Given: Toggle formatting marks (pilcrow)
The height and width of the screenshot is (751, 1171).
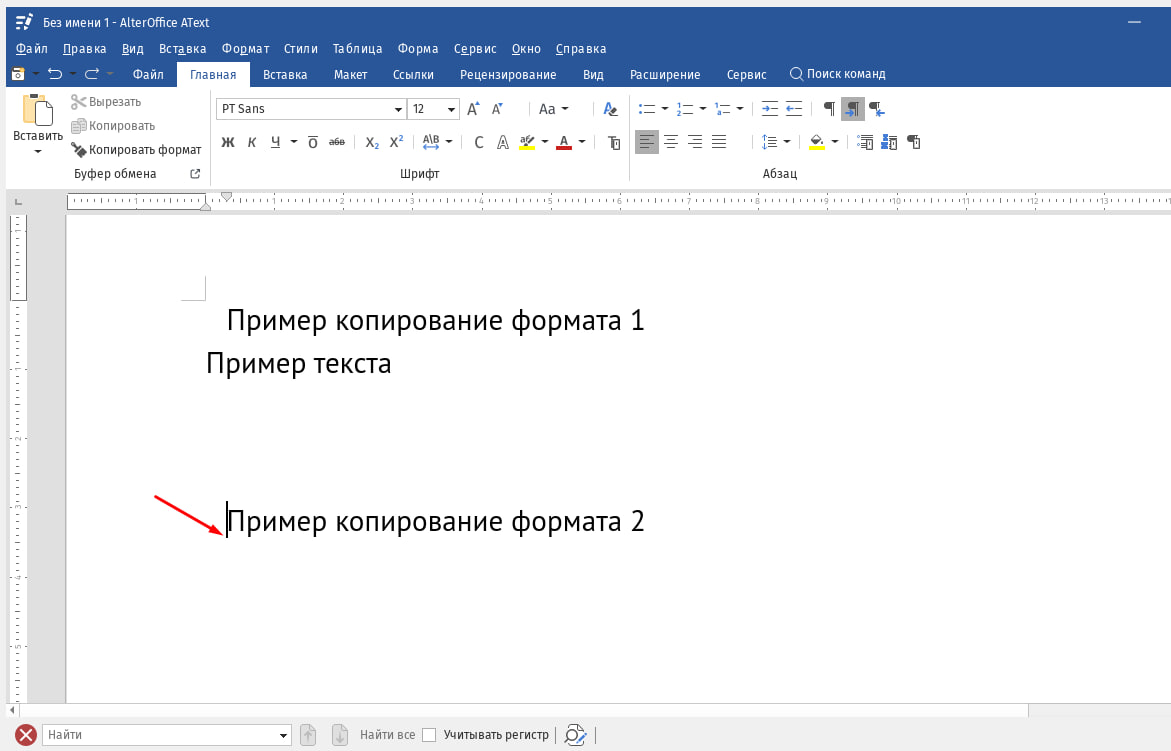Looking at the screenshot, I should [x=829, y=109].
